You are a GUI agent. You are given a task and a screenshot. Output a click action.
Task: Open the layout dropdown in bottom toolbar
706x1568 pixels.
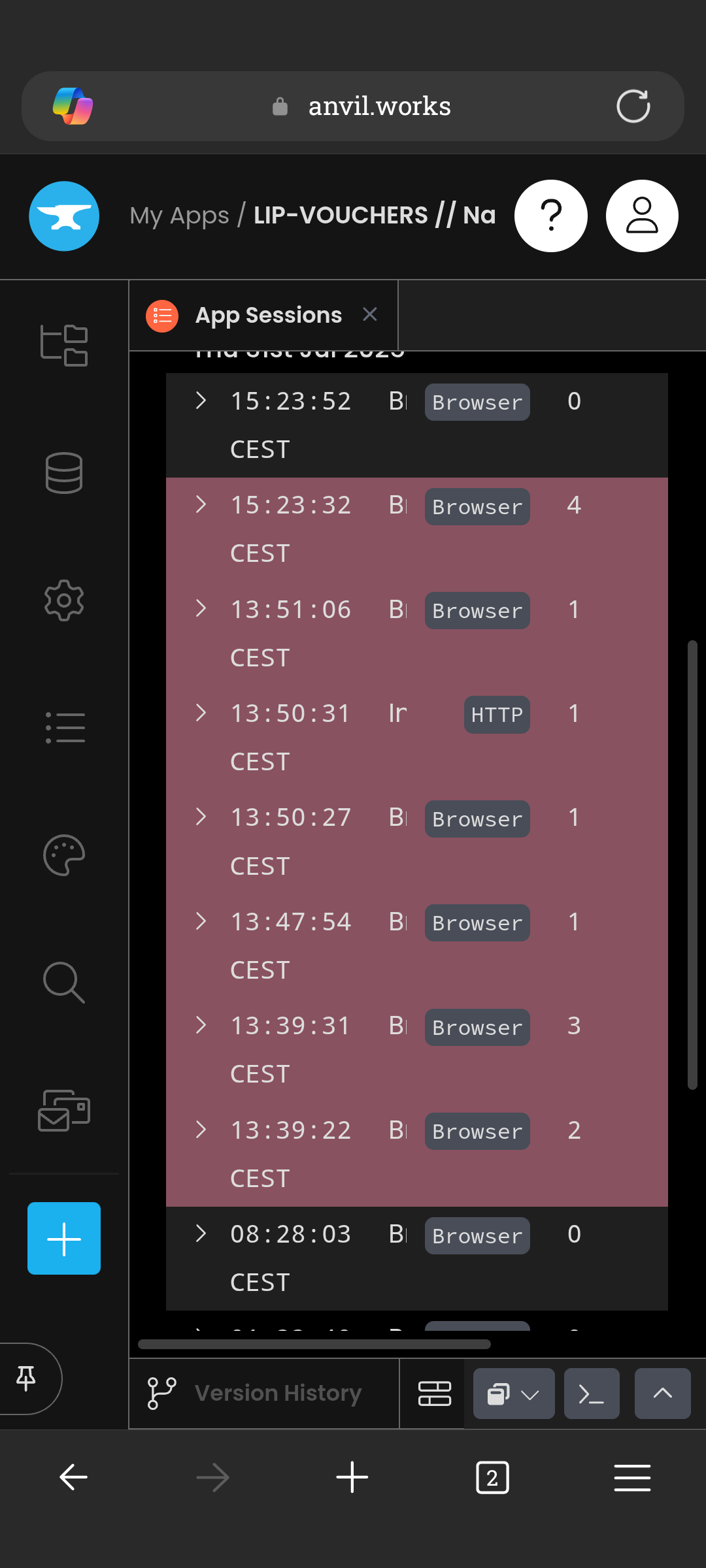[x=514, y=1394]
